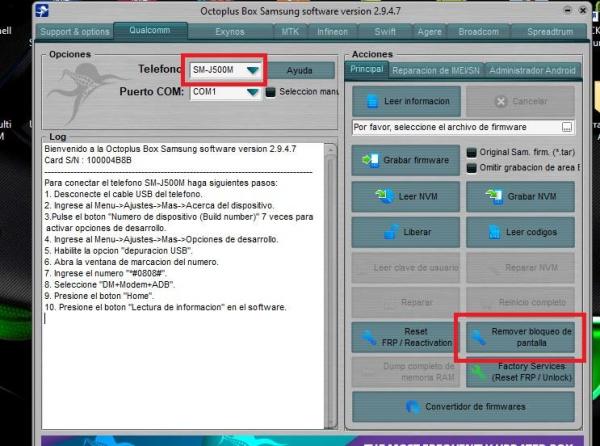The image size is (600, 446).
Task: Select the Agere tab
Action: 429,32
